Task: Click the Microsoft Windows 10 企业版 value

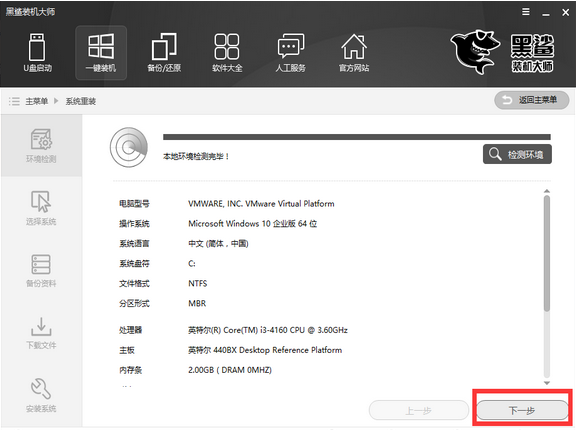Action: tap(253, 224)
